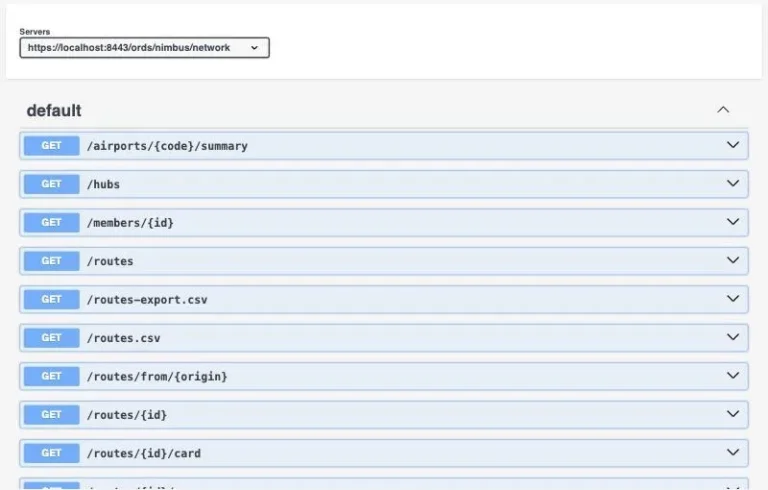This screenshot has width=768, height=490.
Task: Open the /routes path text
Action: click(110, 261)
